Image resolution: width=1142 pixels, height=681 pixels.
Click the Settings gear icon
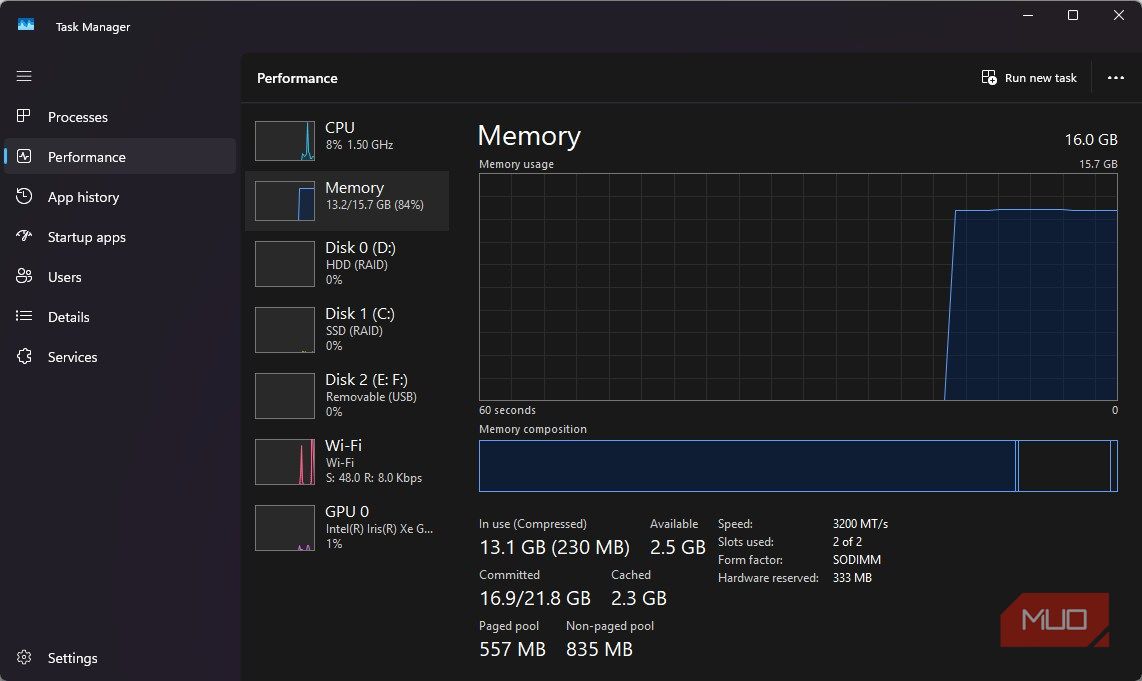[24, 657]
